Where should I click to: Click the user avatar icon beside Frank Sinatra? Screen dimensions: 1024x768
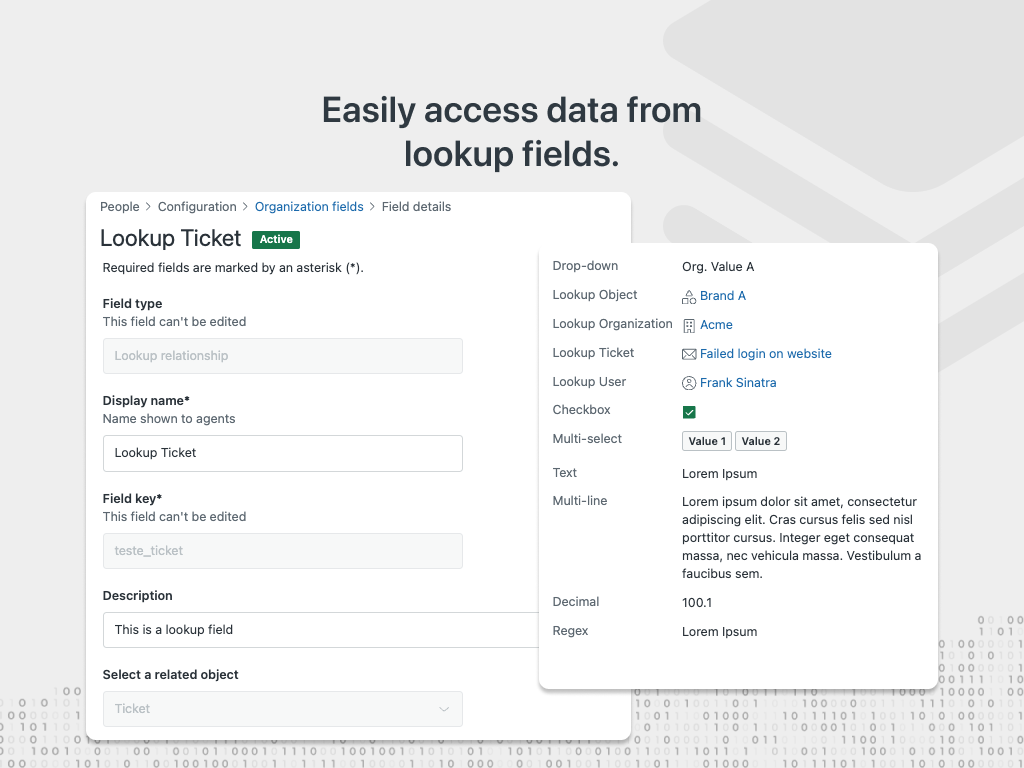pyautogui.click(x=689, y=383)
